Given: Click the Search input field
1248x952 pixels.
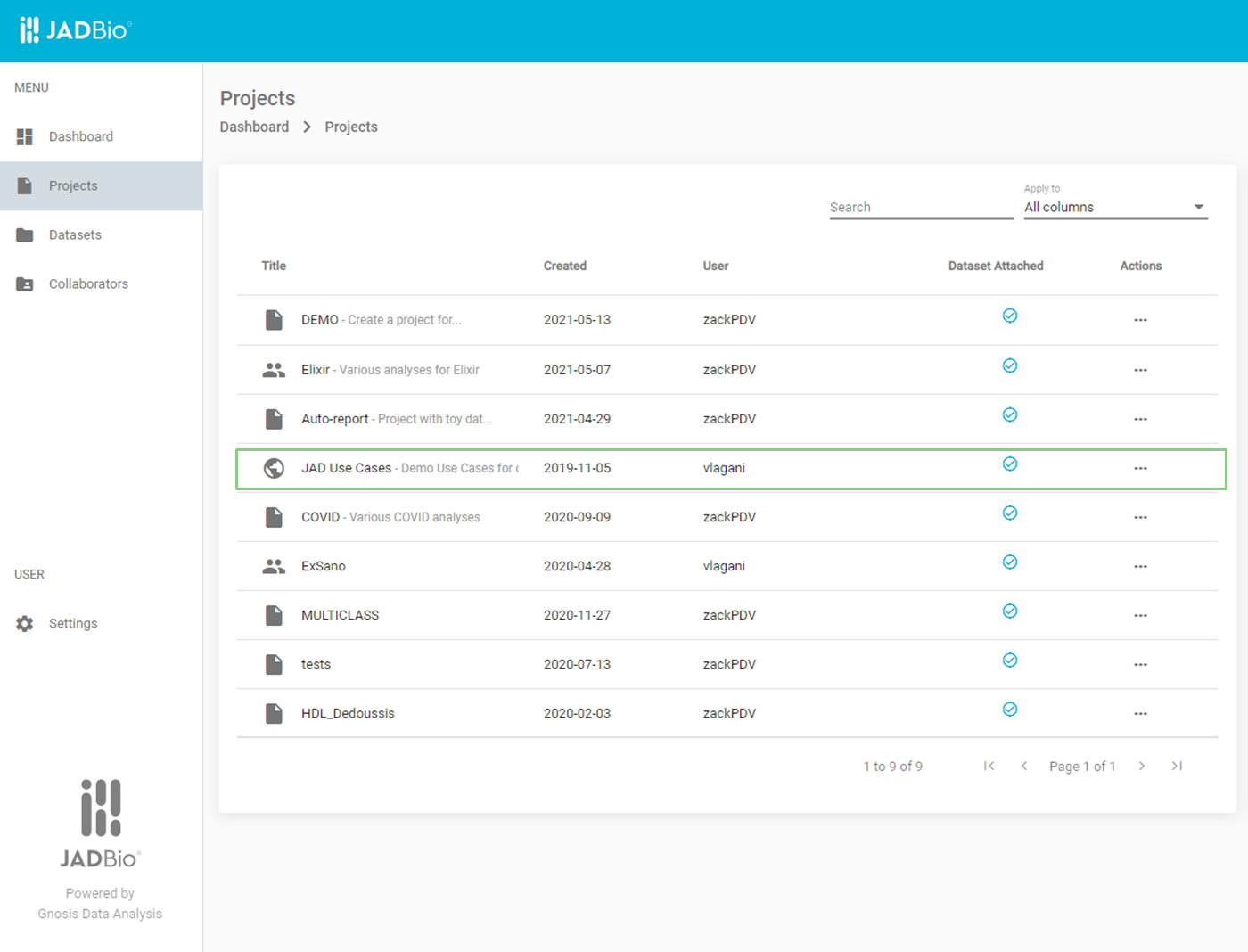Looking at the screenshot, I should coord(921,207).
